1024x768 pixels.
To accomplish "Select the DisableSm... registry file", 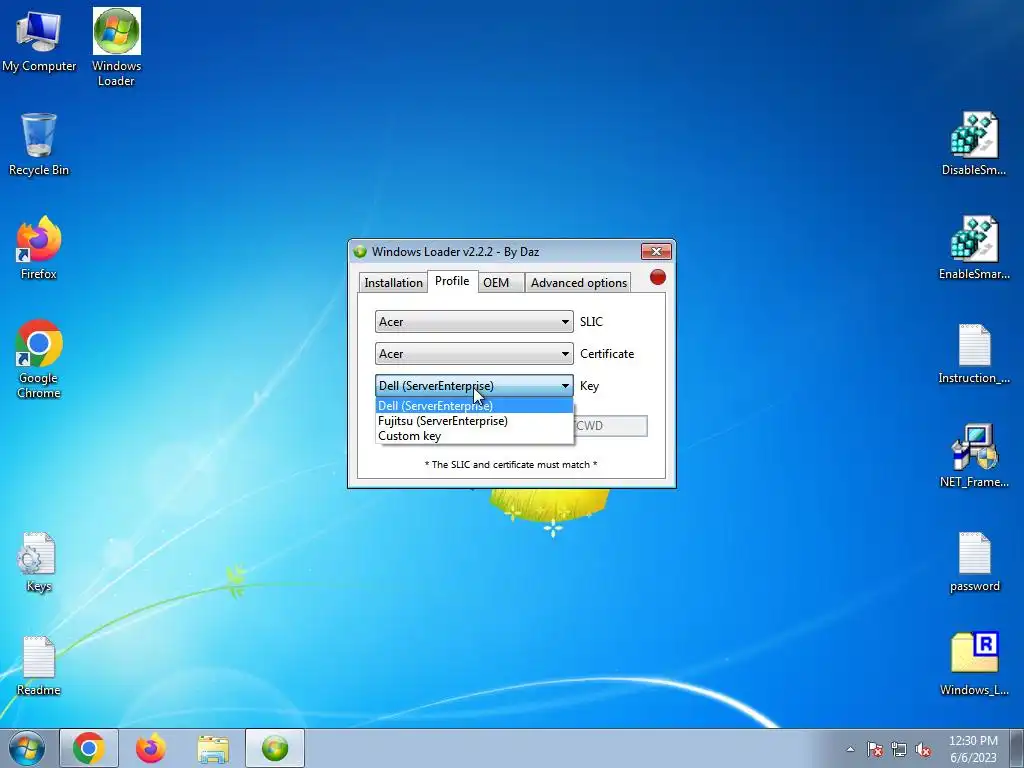I will [974, 144].
